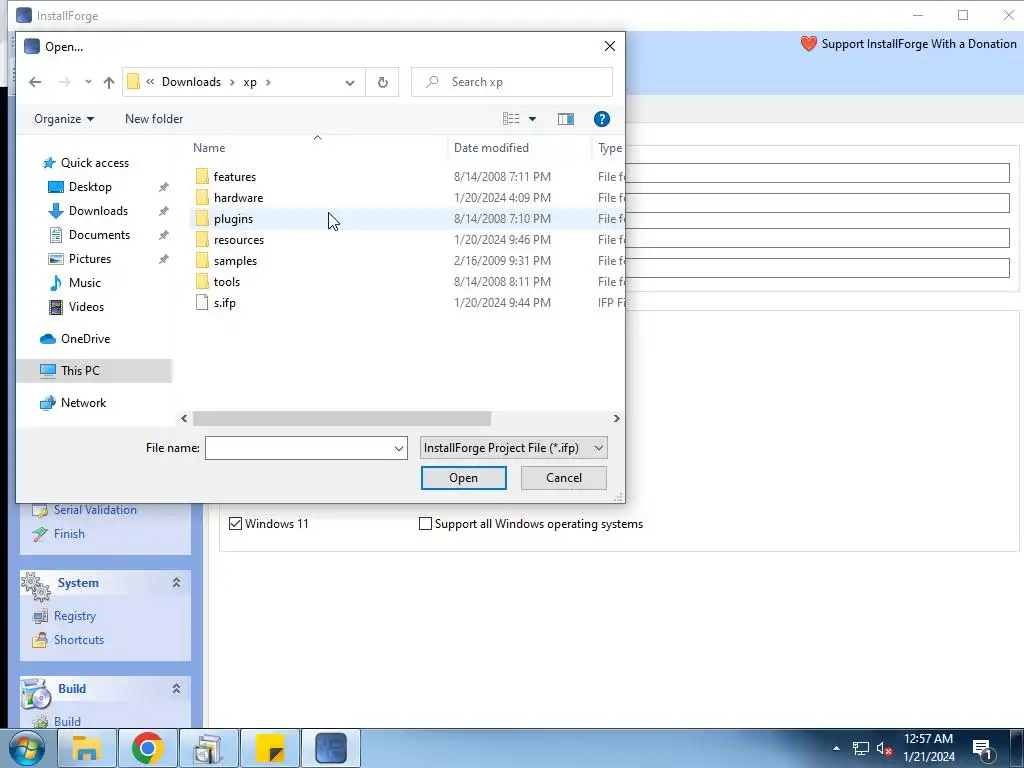The image size is (1024, 768).
Task: Refresh the xp folder listing
Action: (x=383, y=82)
